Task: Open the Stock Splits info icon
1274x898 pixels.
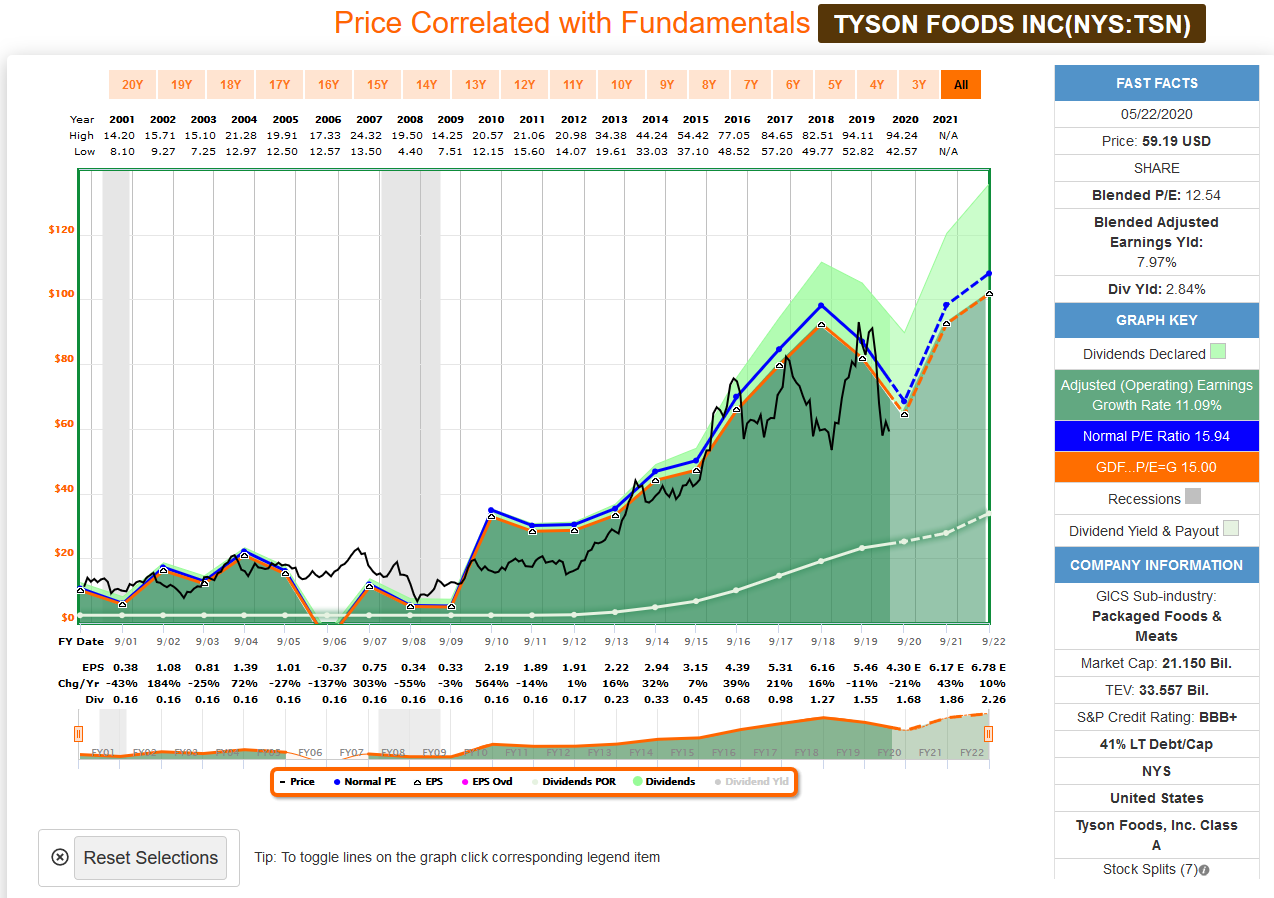Action: point(1204,870)
